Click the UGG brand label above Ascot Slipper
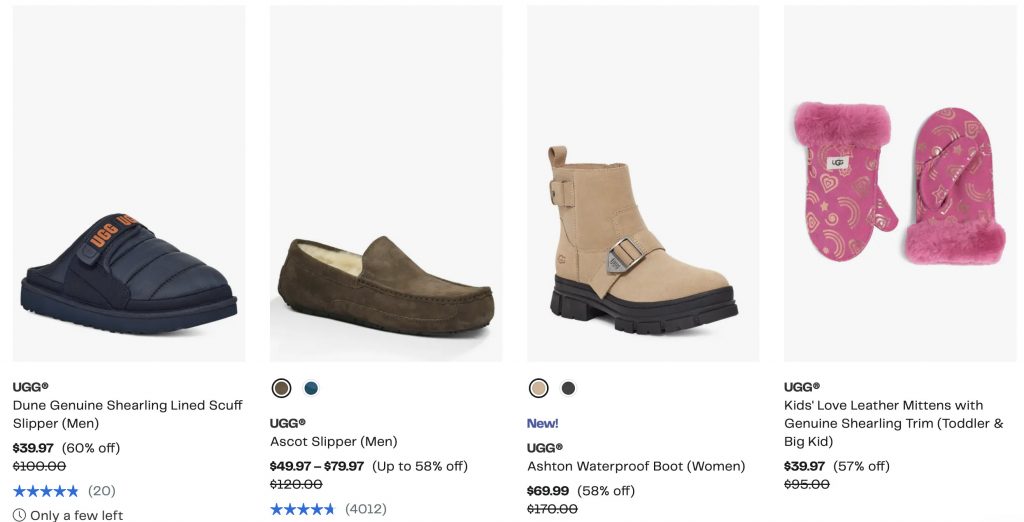The height and width of the screenshot is (522, 1024). click(287, 423)
